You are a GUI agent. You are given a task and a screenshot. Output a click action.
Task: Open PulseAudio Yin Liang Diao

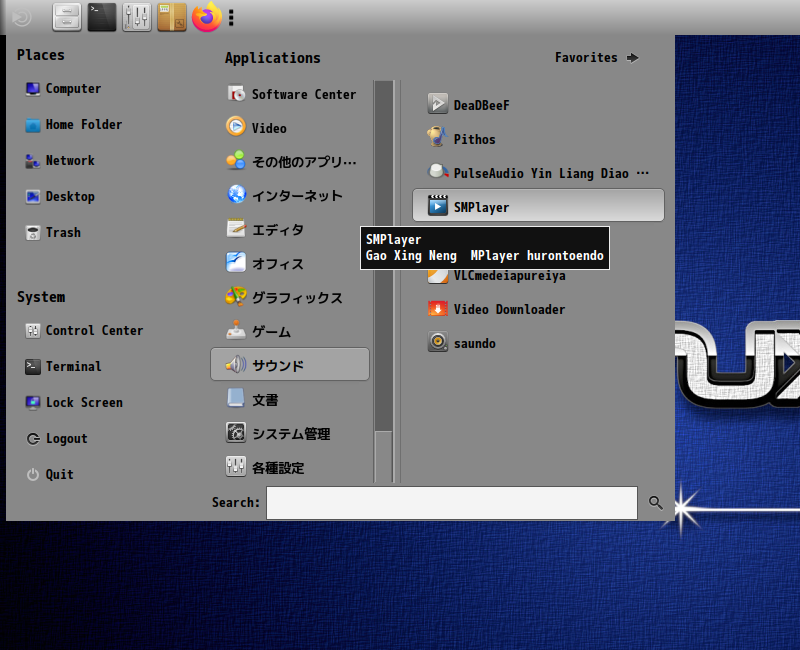[x=538, y=173]
